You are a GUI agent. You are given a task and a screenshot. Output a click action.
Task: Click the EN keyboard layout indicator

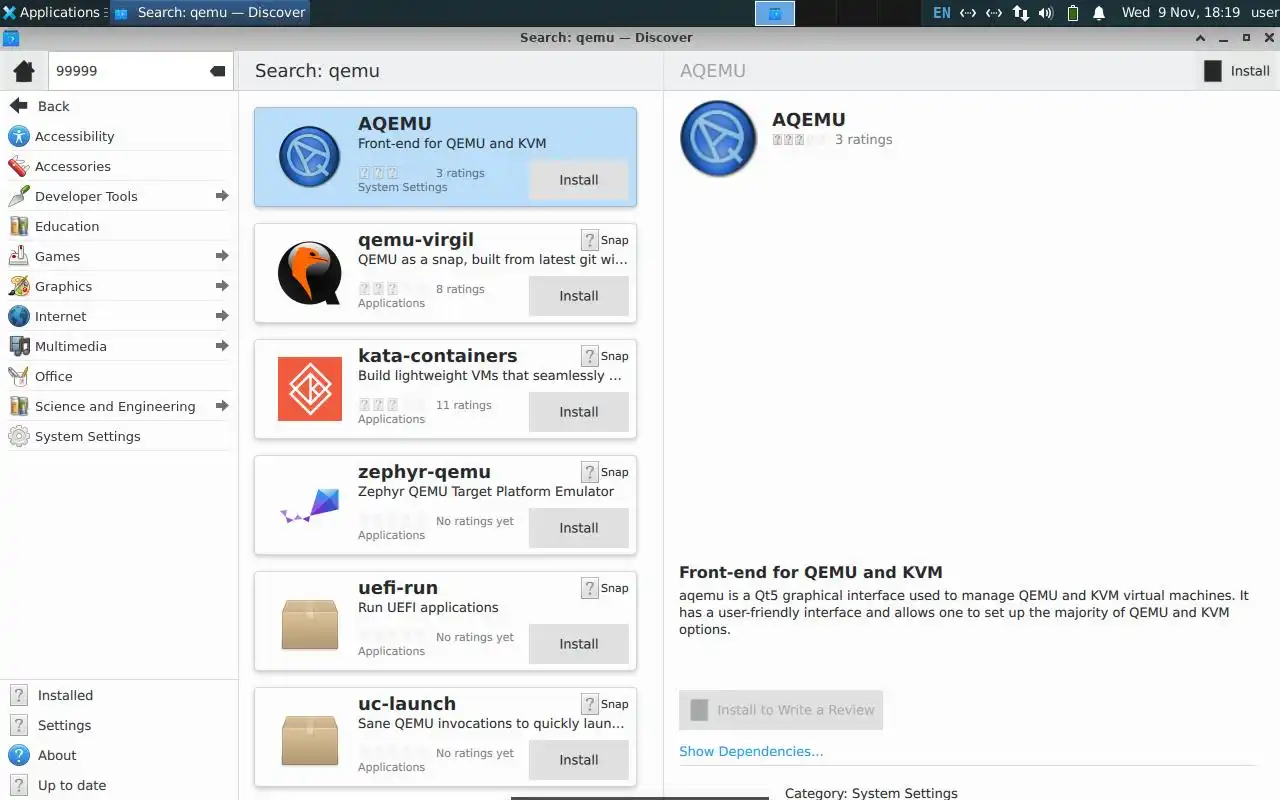pyautogui.click(x=942, y=13)
